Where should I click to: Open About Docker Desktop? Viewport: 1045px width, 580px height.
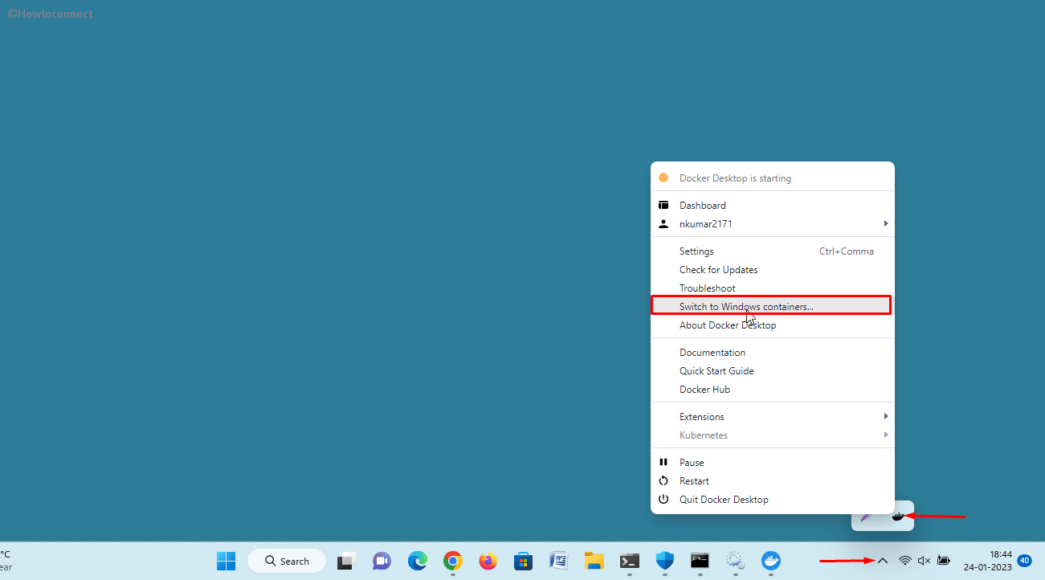click(772, 325)
